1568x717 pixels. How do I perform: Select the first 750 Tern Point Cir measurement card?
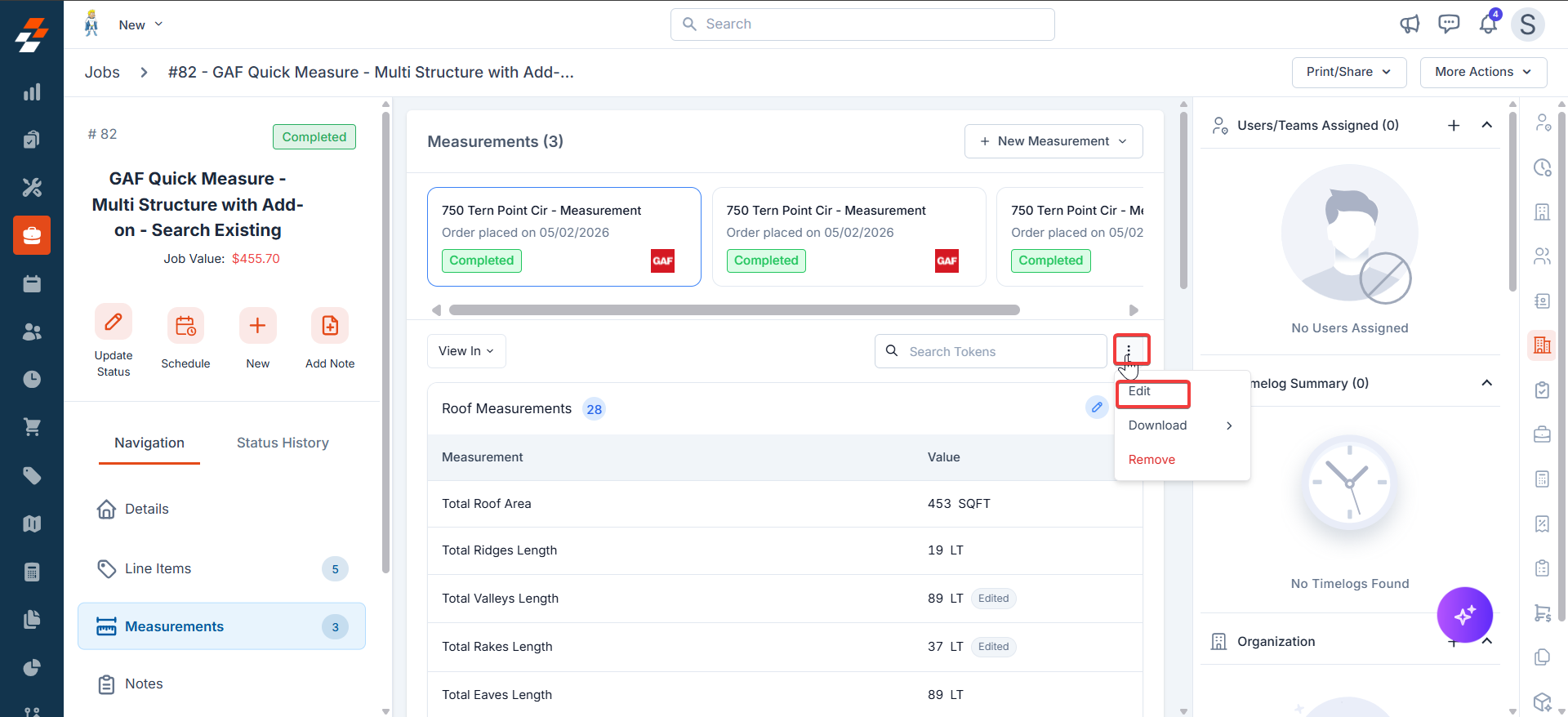point(564,237)
